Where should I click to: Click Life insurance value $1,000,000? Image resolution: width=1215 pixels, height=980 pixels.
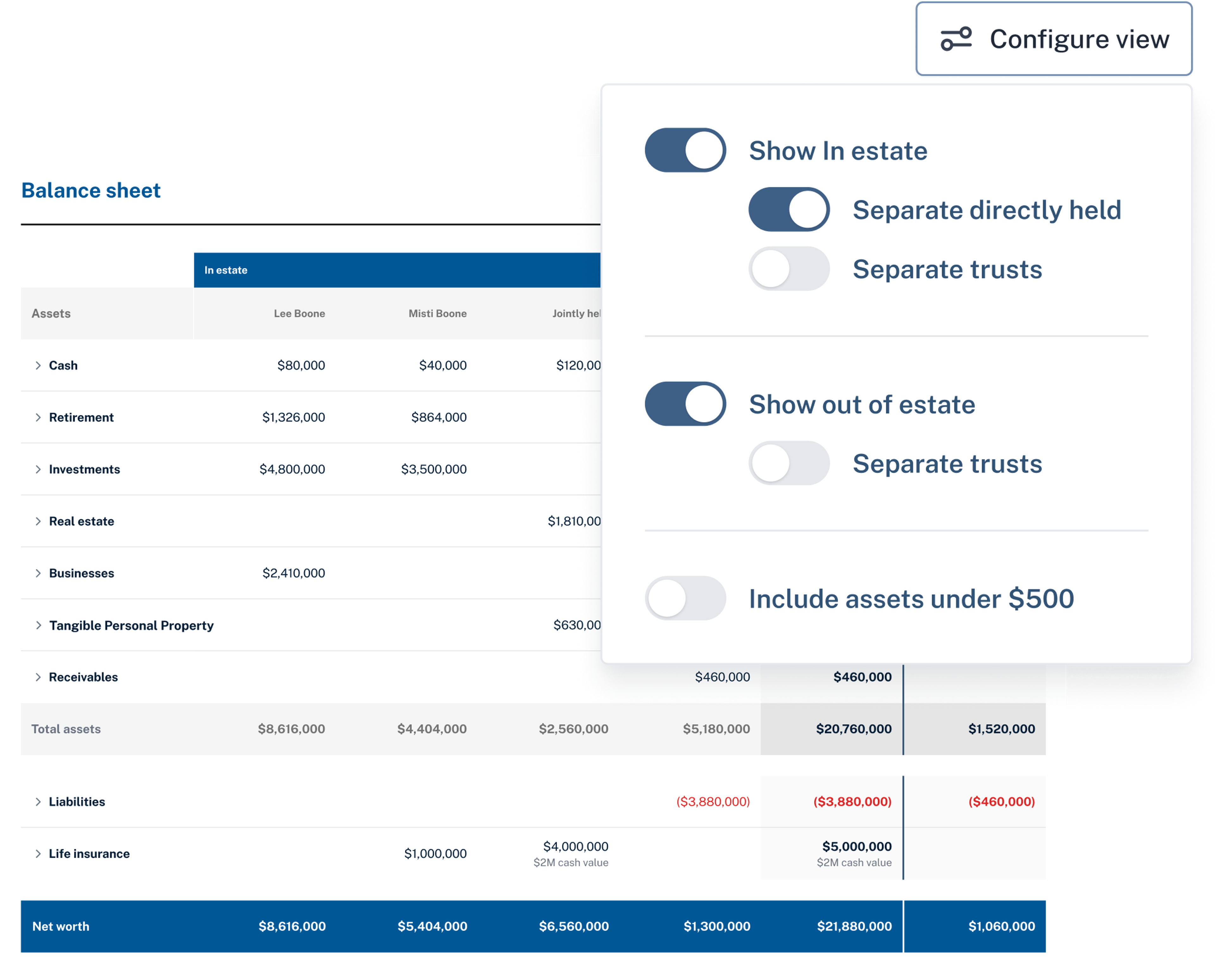click(x=435, y=853)
